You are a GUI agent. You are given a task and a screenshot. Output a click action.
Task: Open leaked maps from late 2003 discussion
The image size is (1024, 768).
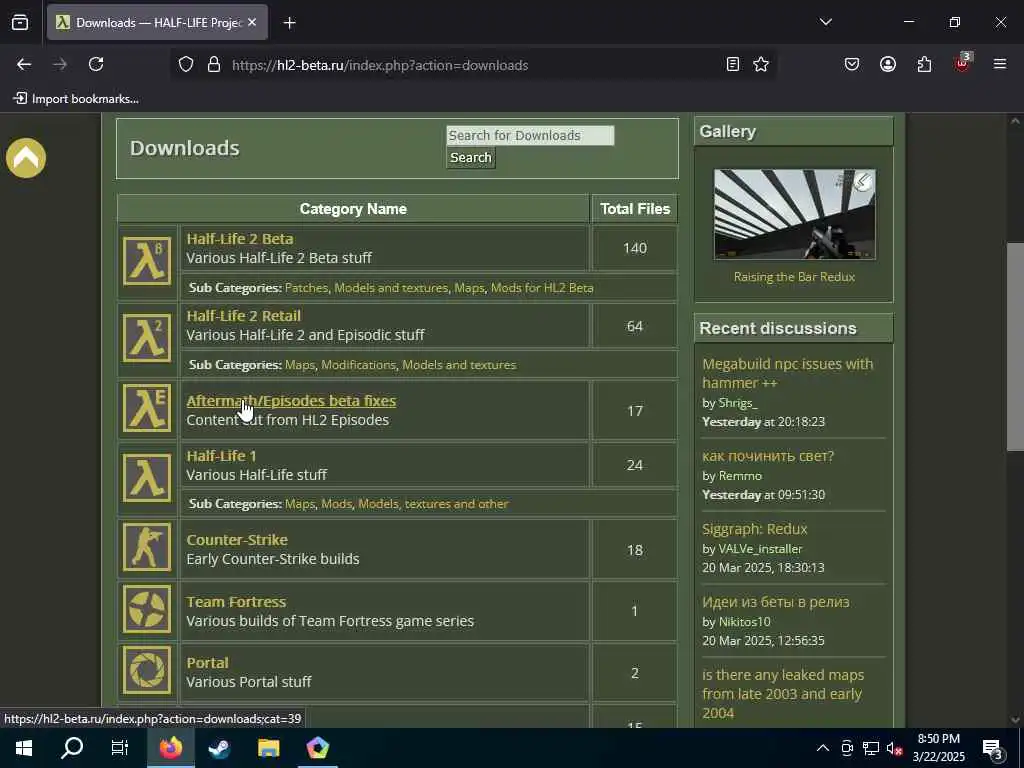[783, 694]
